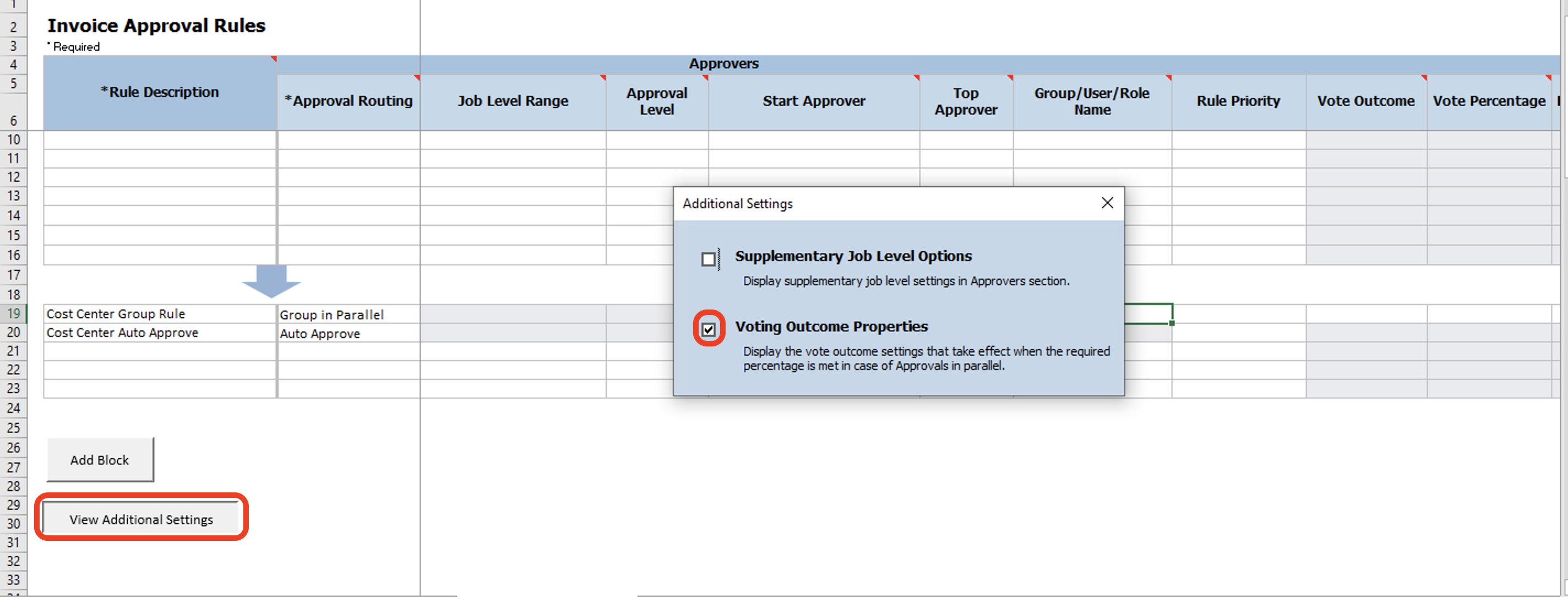
Task: Click the Start Approver column header
Action: point(814,102)
